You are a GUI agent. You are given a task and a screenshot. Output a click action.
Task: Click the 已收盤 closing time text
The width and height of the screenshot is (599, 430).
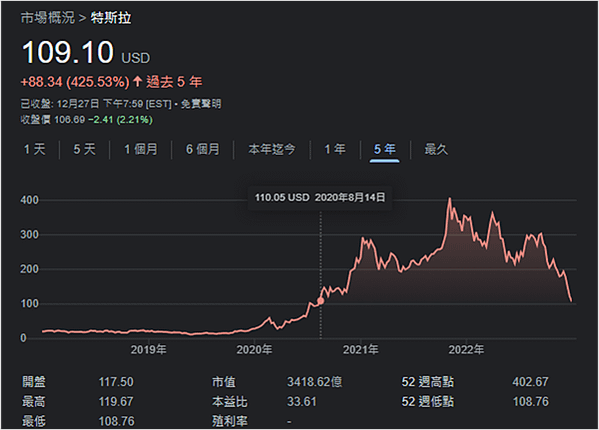[x=96, y=104]
